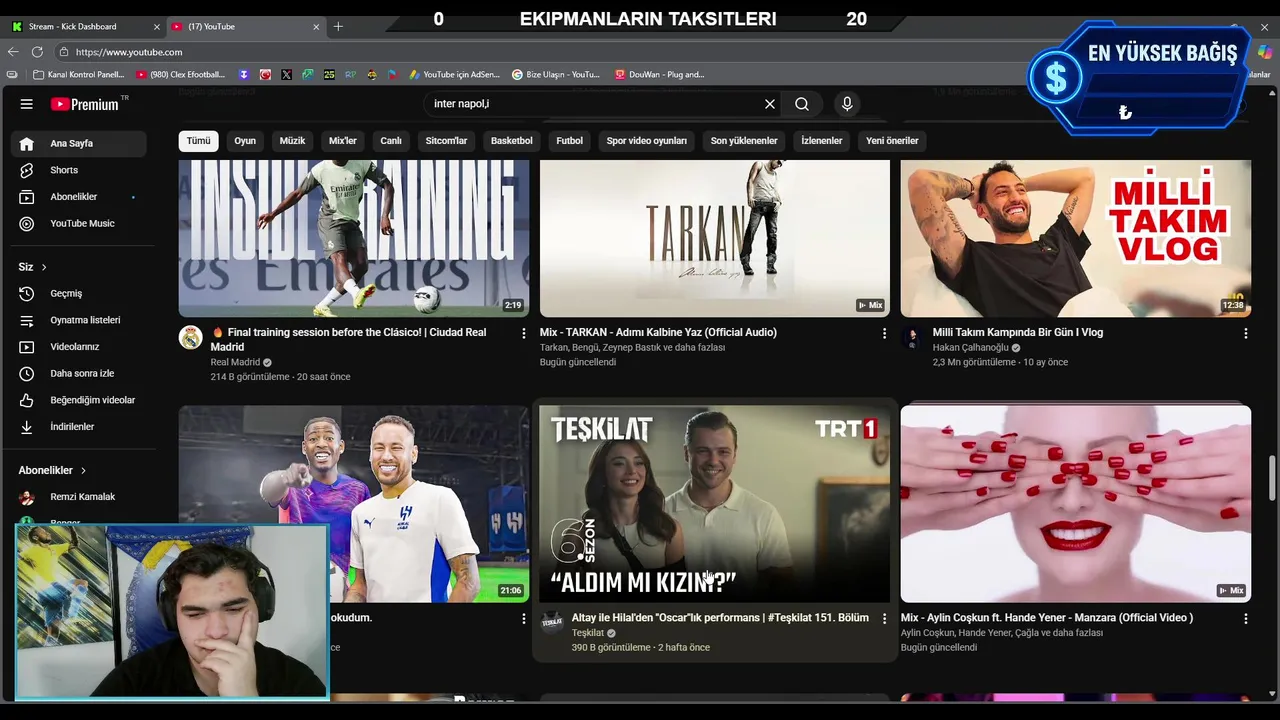Open the Altay ile Hilal'den Teşkilat video title
The image size is (1280, 720).
(720, 618)
